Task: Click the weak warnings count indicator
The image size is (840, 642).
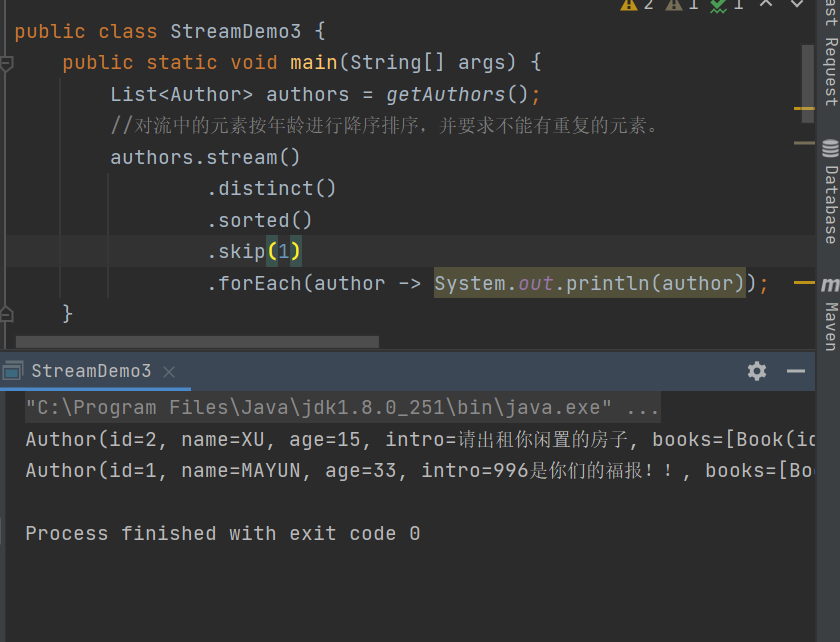Action: 682,5
